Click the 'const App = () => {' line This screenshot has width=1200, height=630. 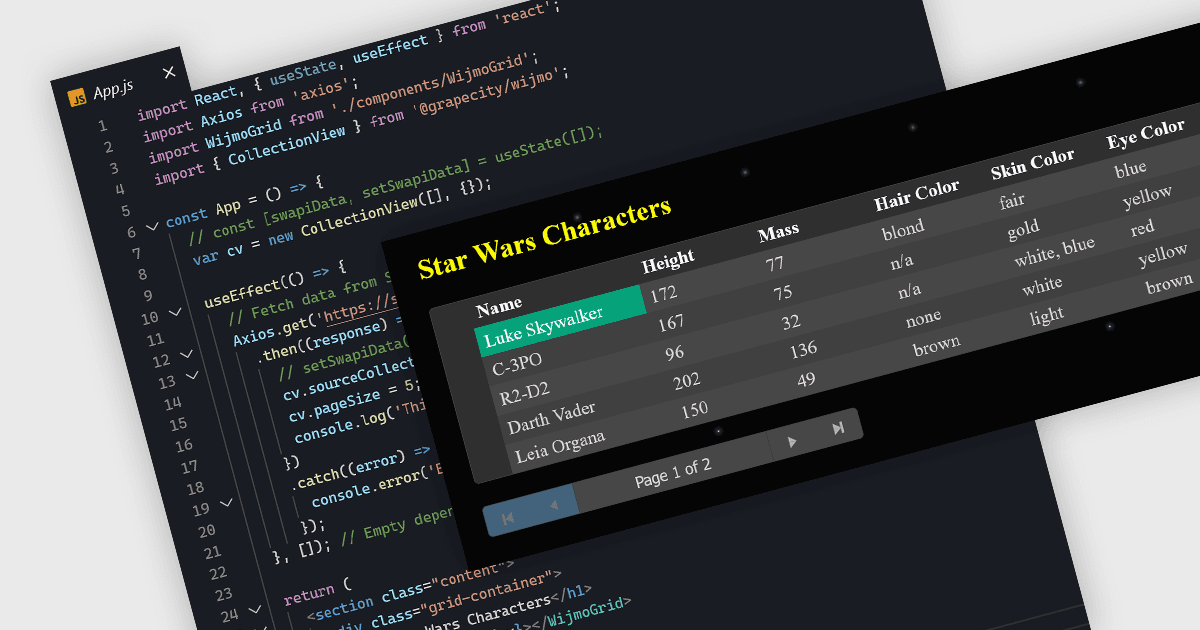click(x=244, y=201)
